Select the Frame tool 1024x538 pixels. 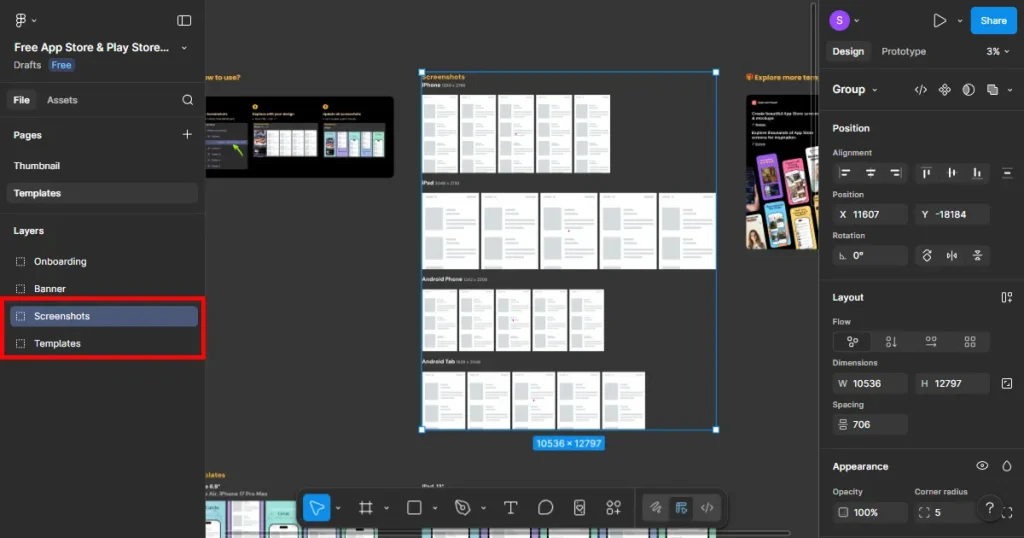coord(366,508)
